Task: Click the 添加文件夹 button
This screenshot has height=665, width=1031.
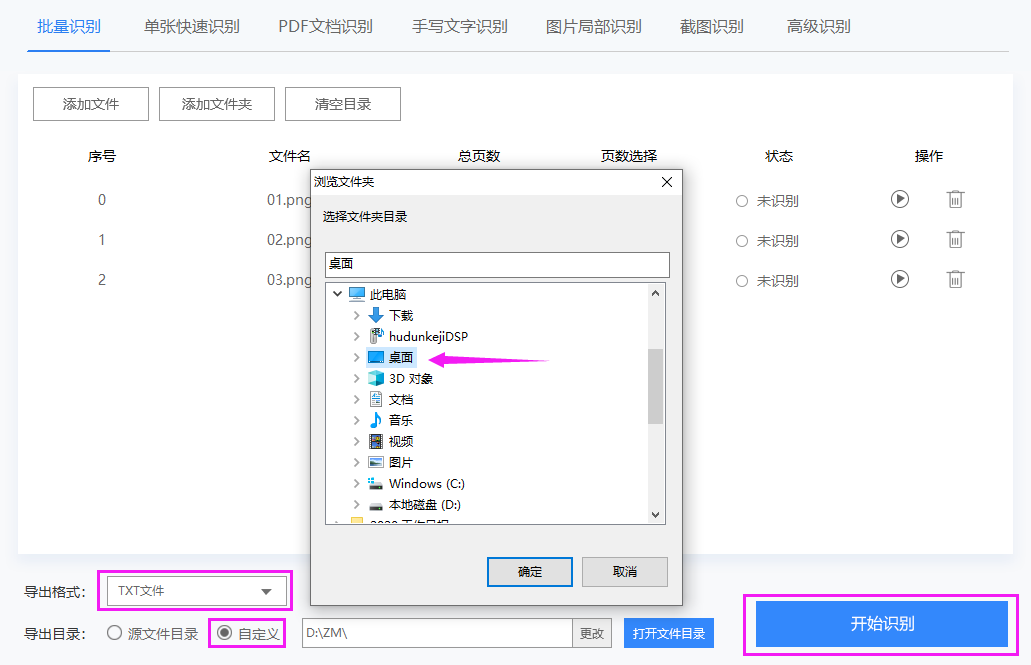Action: pyautogui.click(x=216, y=104)
